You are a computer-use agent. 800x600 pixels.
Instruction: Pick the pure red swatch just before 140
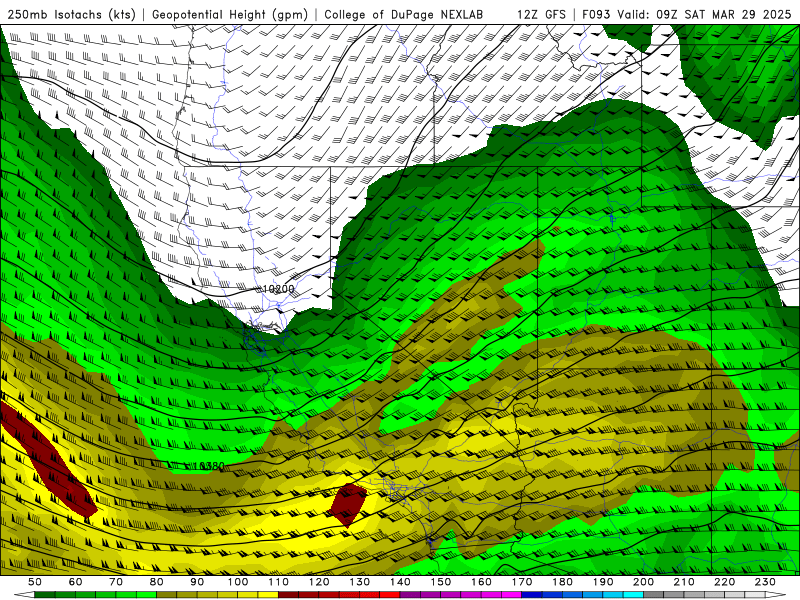pos(390,595)
